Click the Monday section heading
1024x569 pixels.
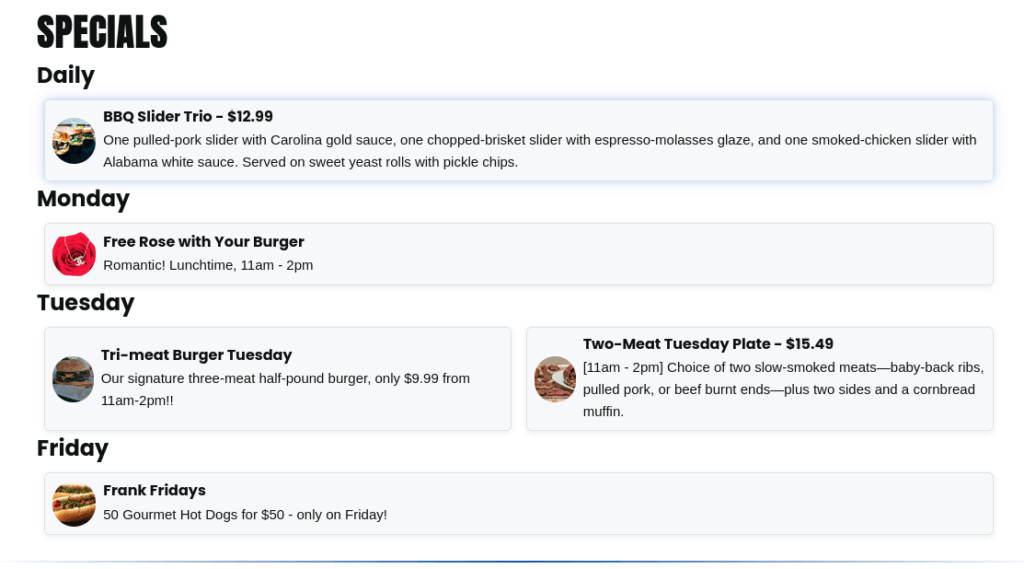(x=83, y=199)
